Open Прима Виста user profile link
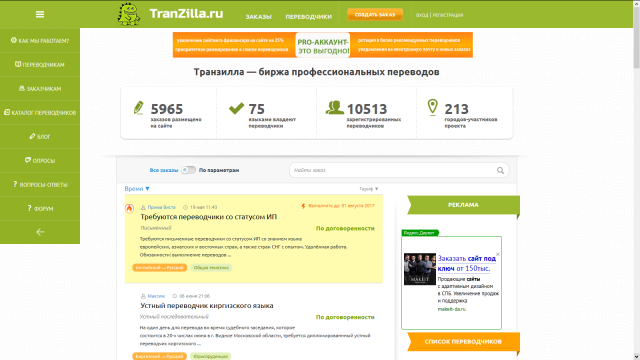This screenshot has height=360, width=640. click(x=161, y=207)
